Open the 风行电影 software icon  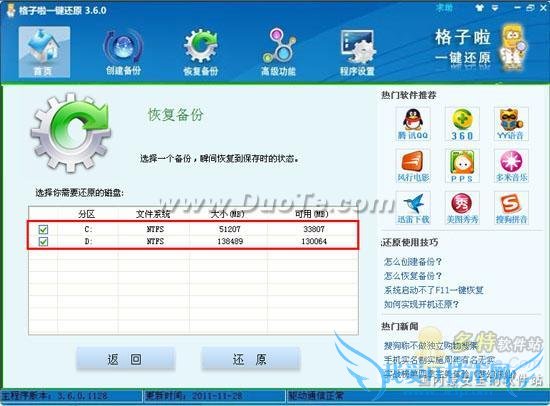(x=413, y=166)
